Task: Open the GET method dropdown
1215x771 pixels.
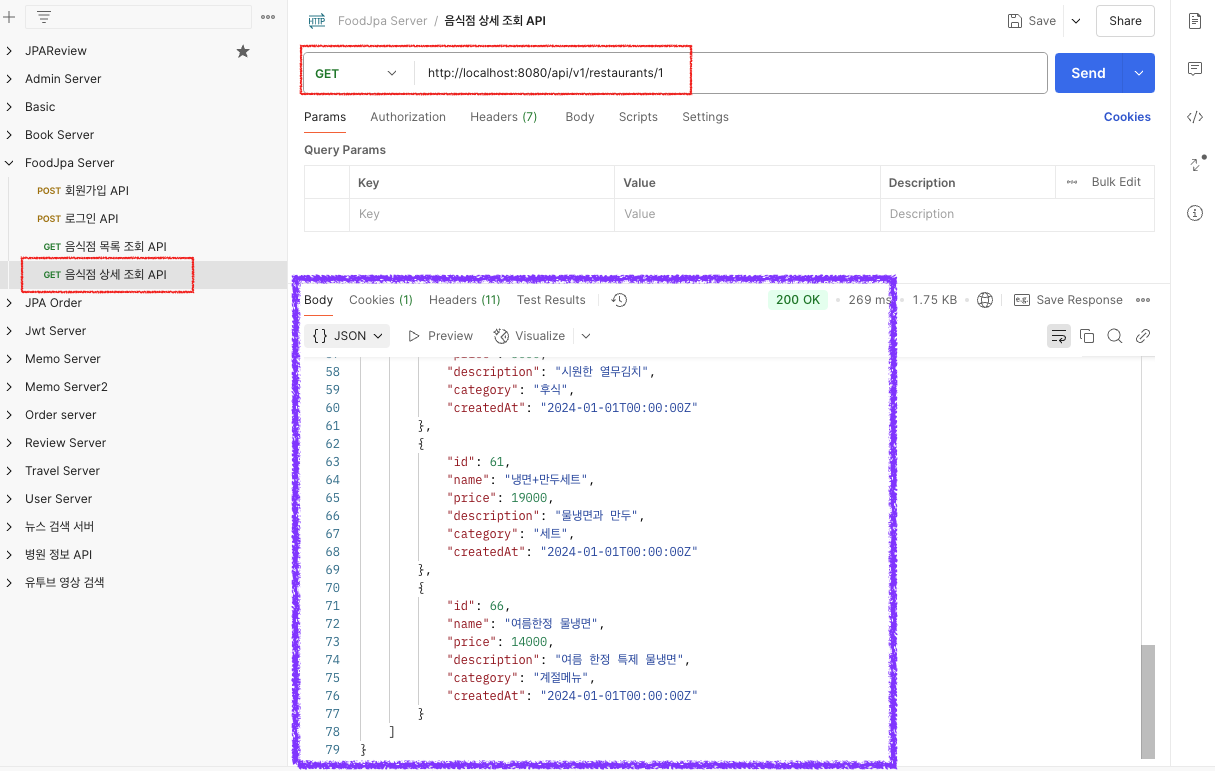Action: click(358, 73)
